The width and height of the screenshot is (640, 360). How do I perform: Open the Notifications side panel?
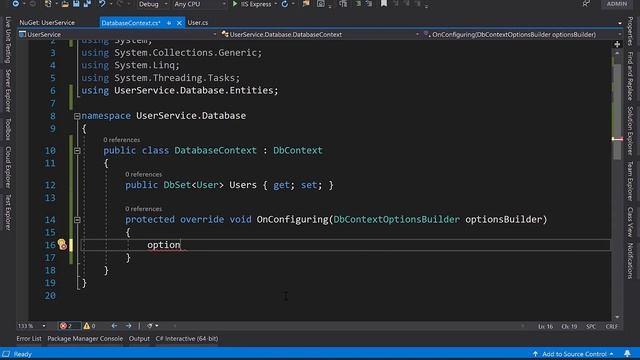[630, 261]
